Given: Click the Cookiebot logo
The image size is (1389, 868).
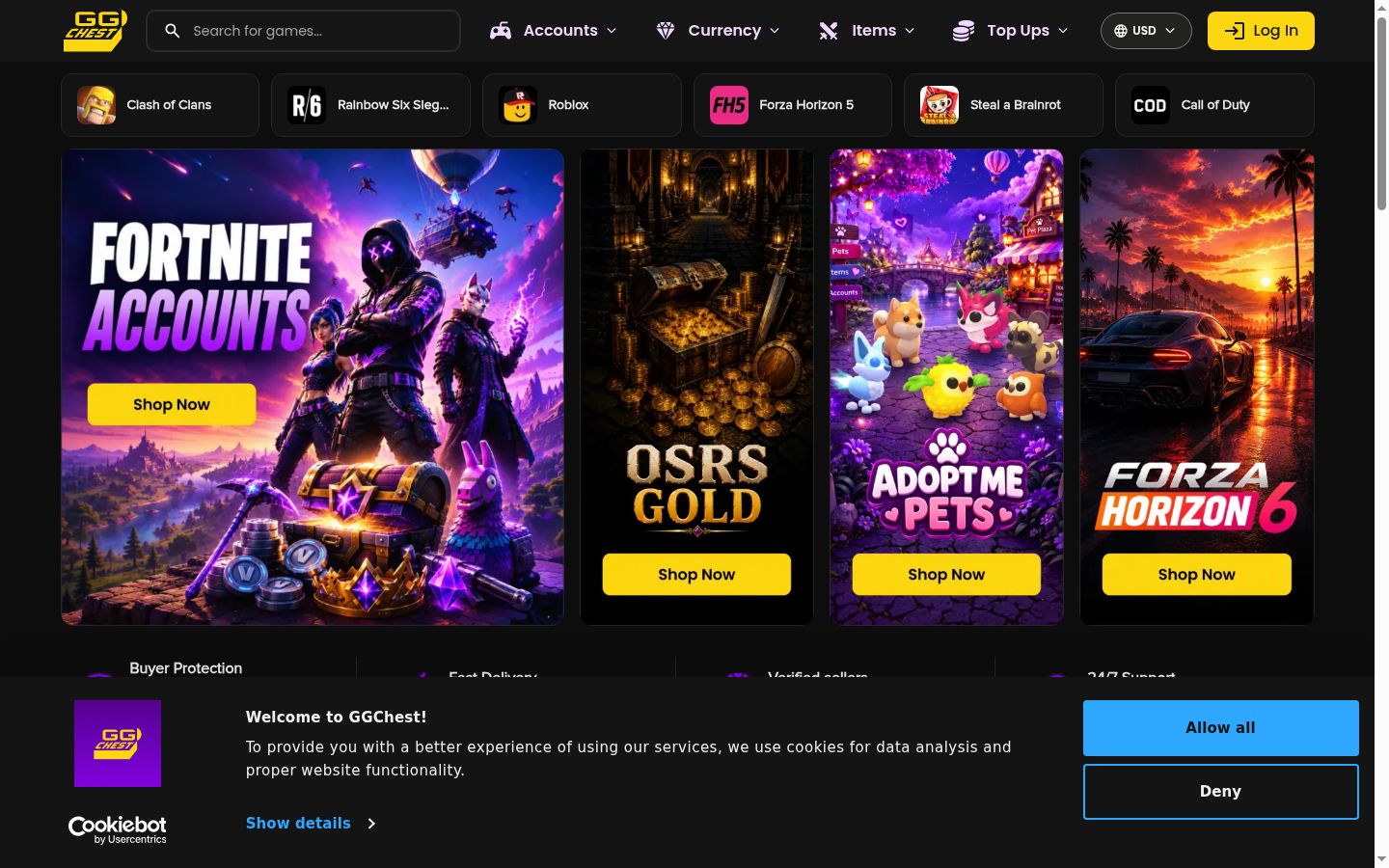Looking at the screenshot, I should point(118,829).
